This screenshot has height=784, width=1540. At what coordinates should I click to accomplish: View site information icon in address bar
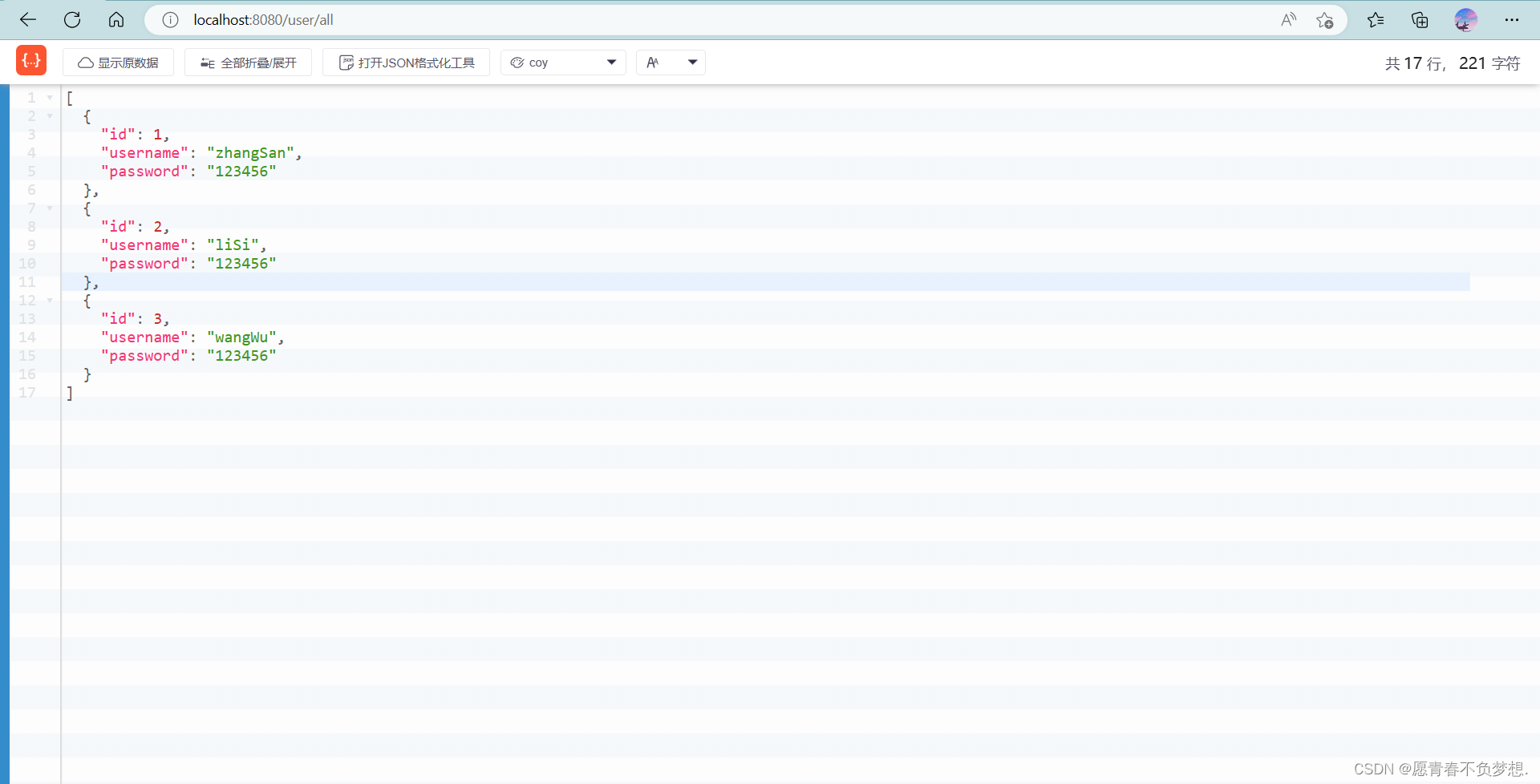click(170, 20)
